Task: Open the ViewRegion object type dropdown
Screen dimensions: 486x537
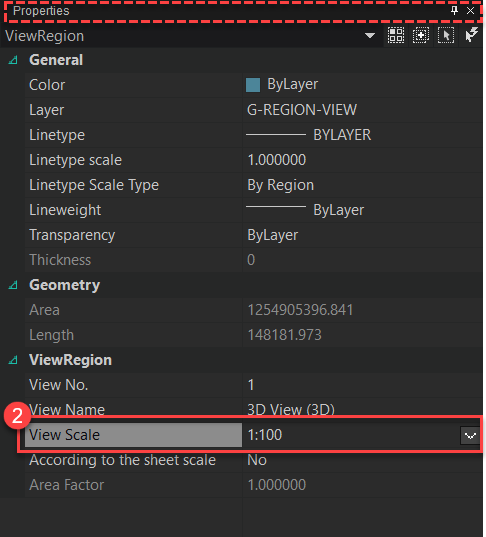Action: pyautogui.click(x=370, y=36)
